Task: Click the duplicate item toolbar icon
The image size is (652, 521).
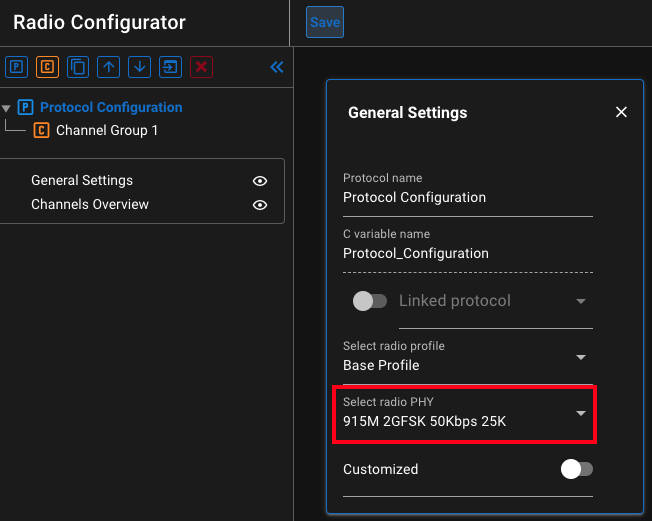Action: click(78, 67)
